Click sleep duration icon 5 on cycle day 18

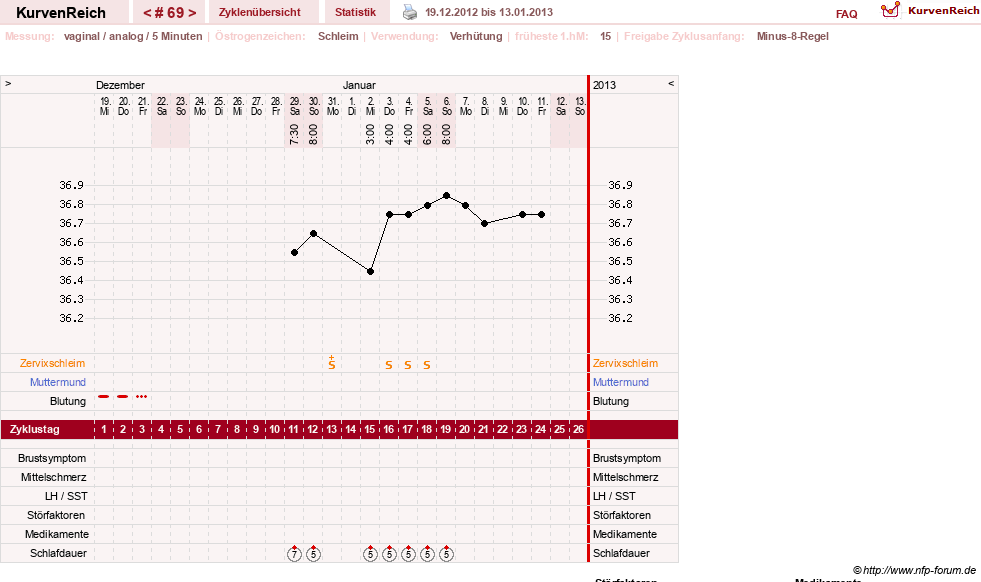pyautogui.click(x=427, y=554)
